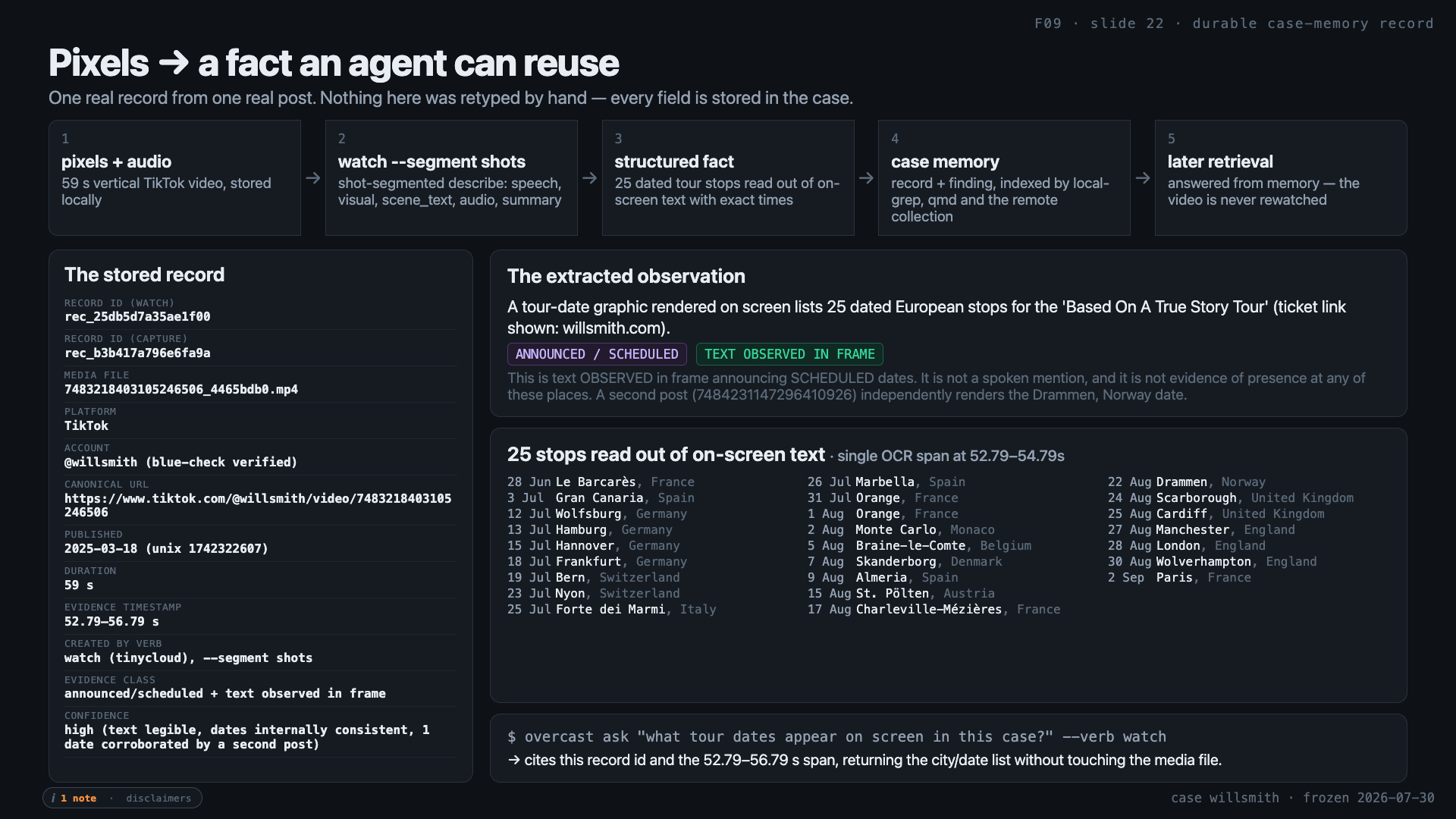This screenshot has width=1456, height=819.
Task: Select the '23 Jul Nyon, Switzerland' row
Action: [x=593, y=594]
